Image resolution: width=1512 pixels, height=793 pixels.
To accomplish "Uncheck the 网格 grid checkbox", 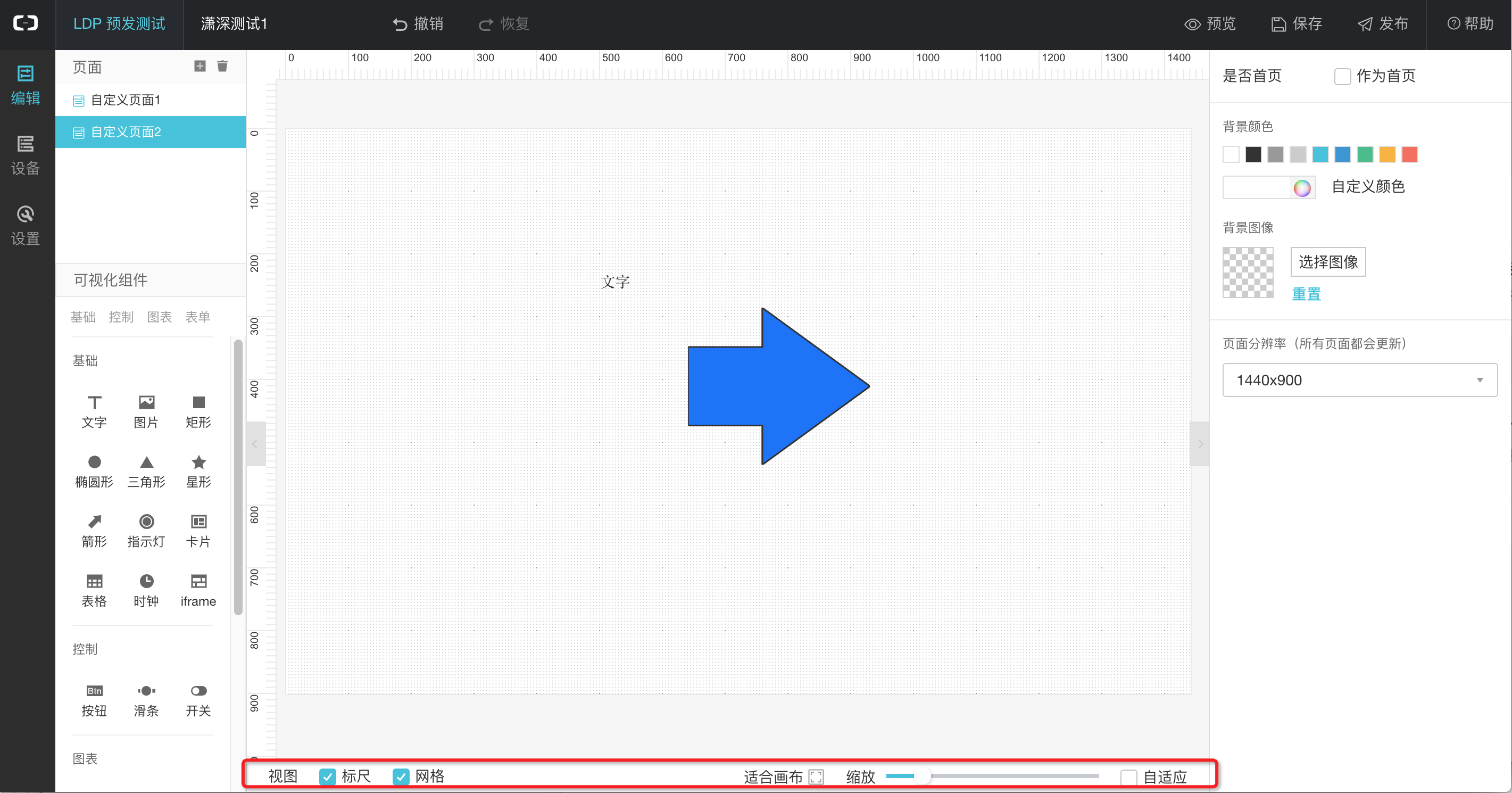I will [x=401, y=777].
